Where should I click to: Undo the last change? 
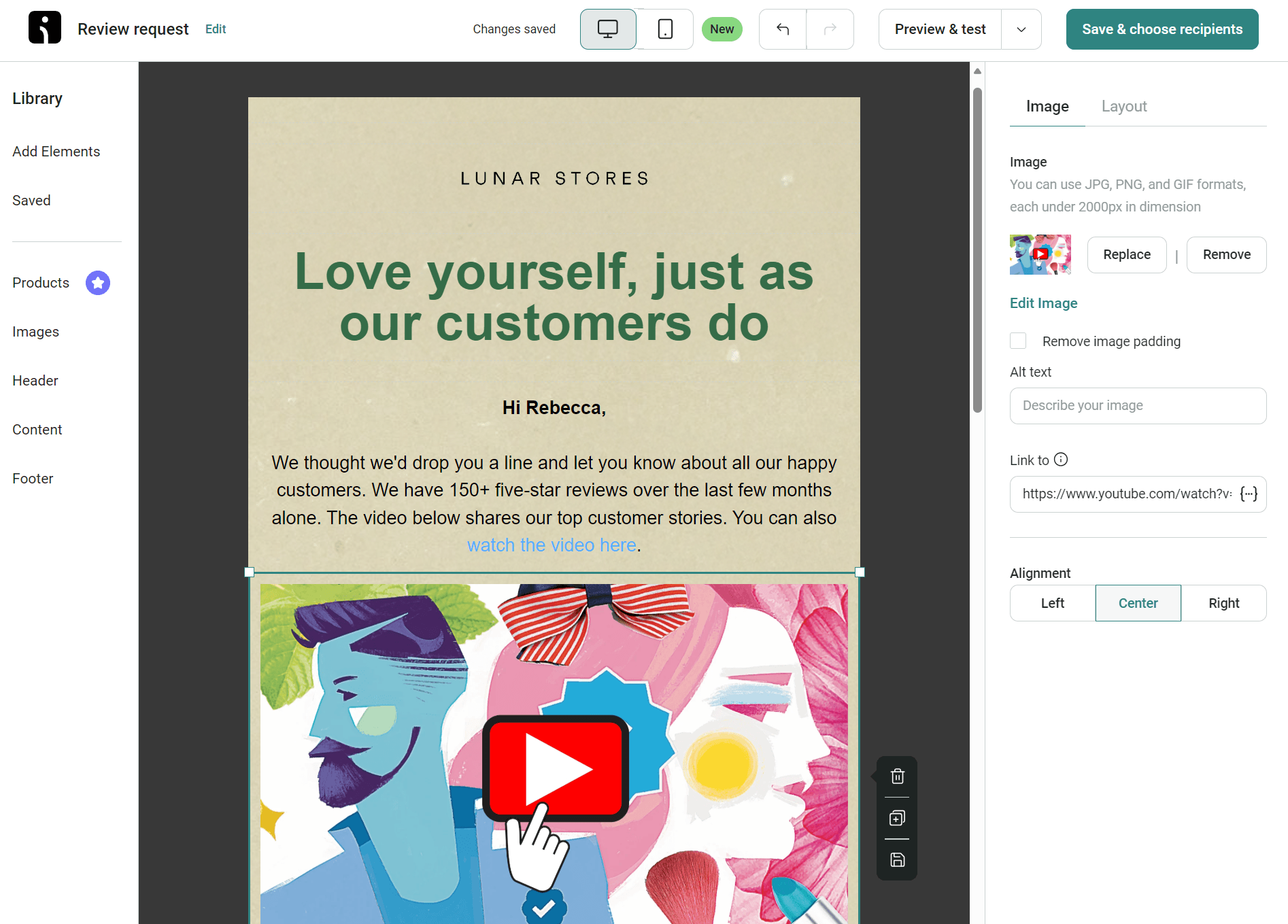[783, 29]
